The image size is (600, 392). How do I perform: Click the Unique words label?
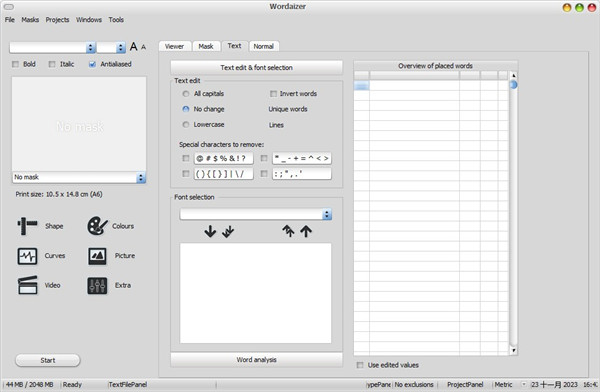[x=288, y=109]
